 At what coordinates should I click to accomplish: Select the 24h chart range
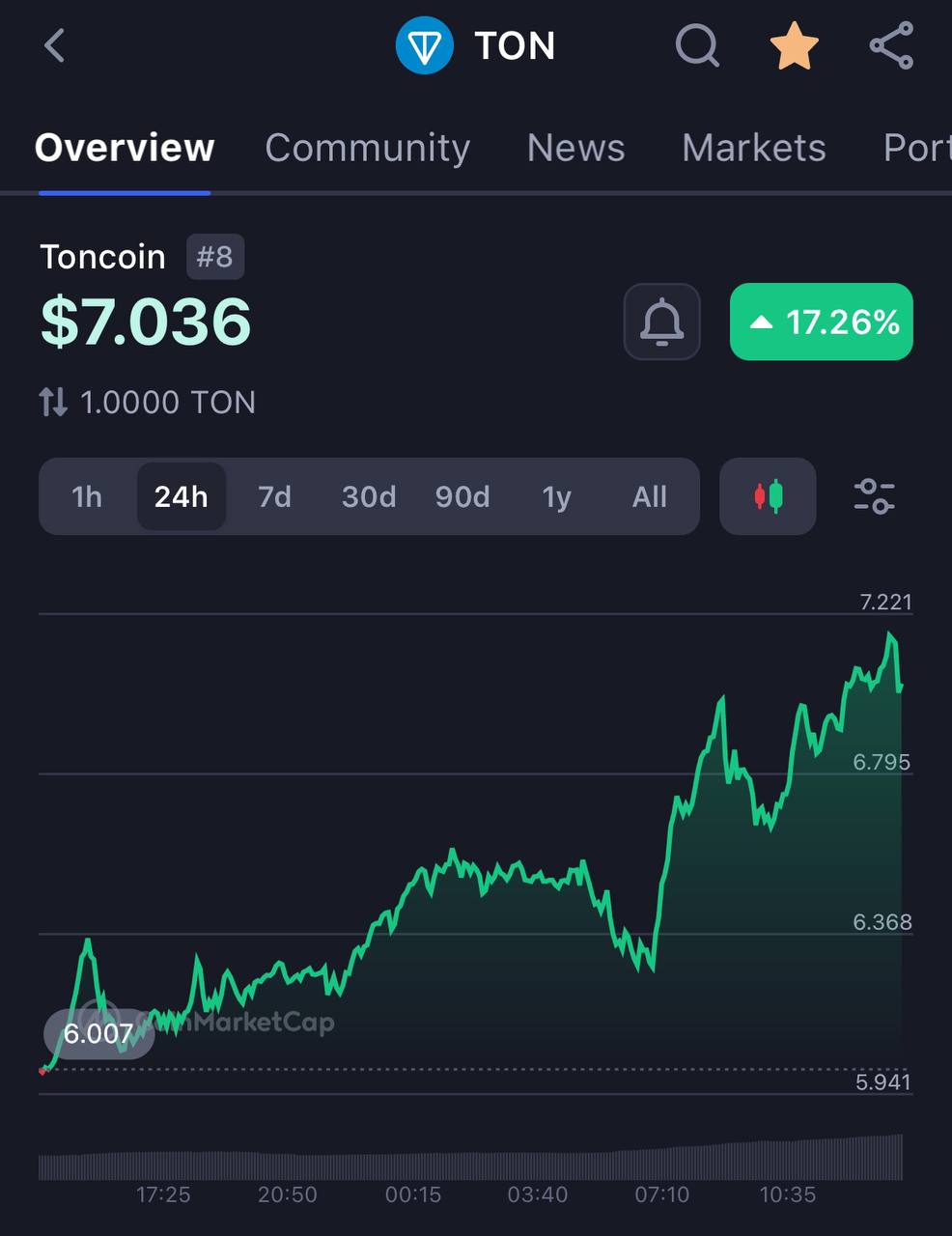pos(182,496)
